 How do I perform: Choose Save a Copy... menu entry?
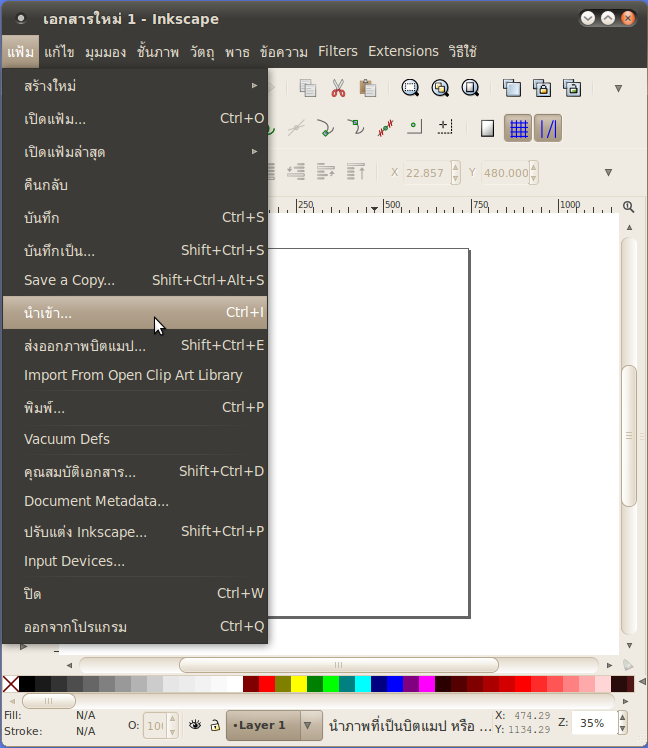(135, 280)
